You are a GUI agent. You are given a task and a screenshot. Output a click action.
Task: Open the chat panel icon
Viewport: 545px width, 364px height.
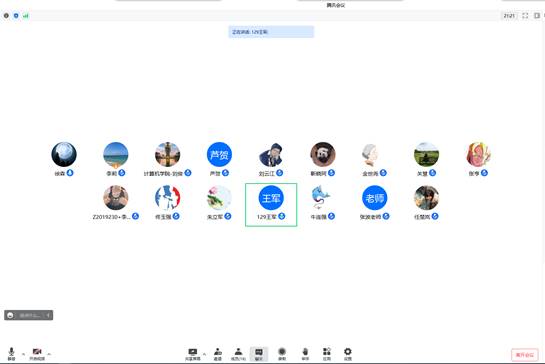point(259,354)
